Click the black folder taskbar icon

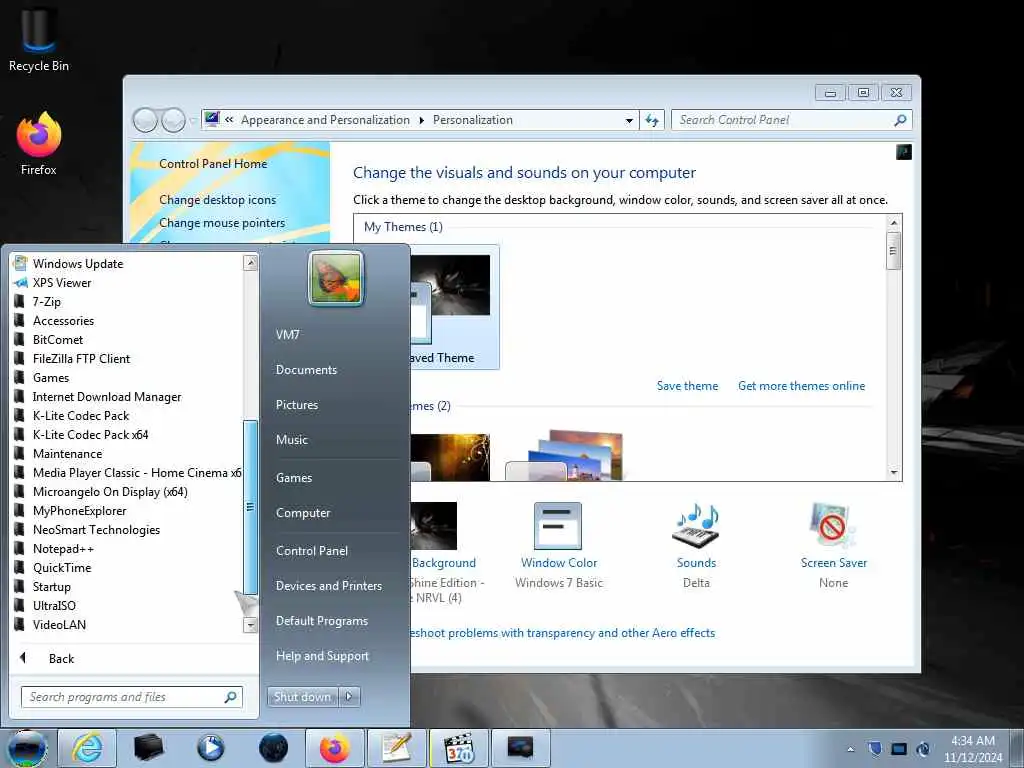[x=148, y=748]
